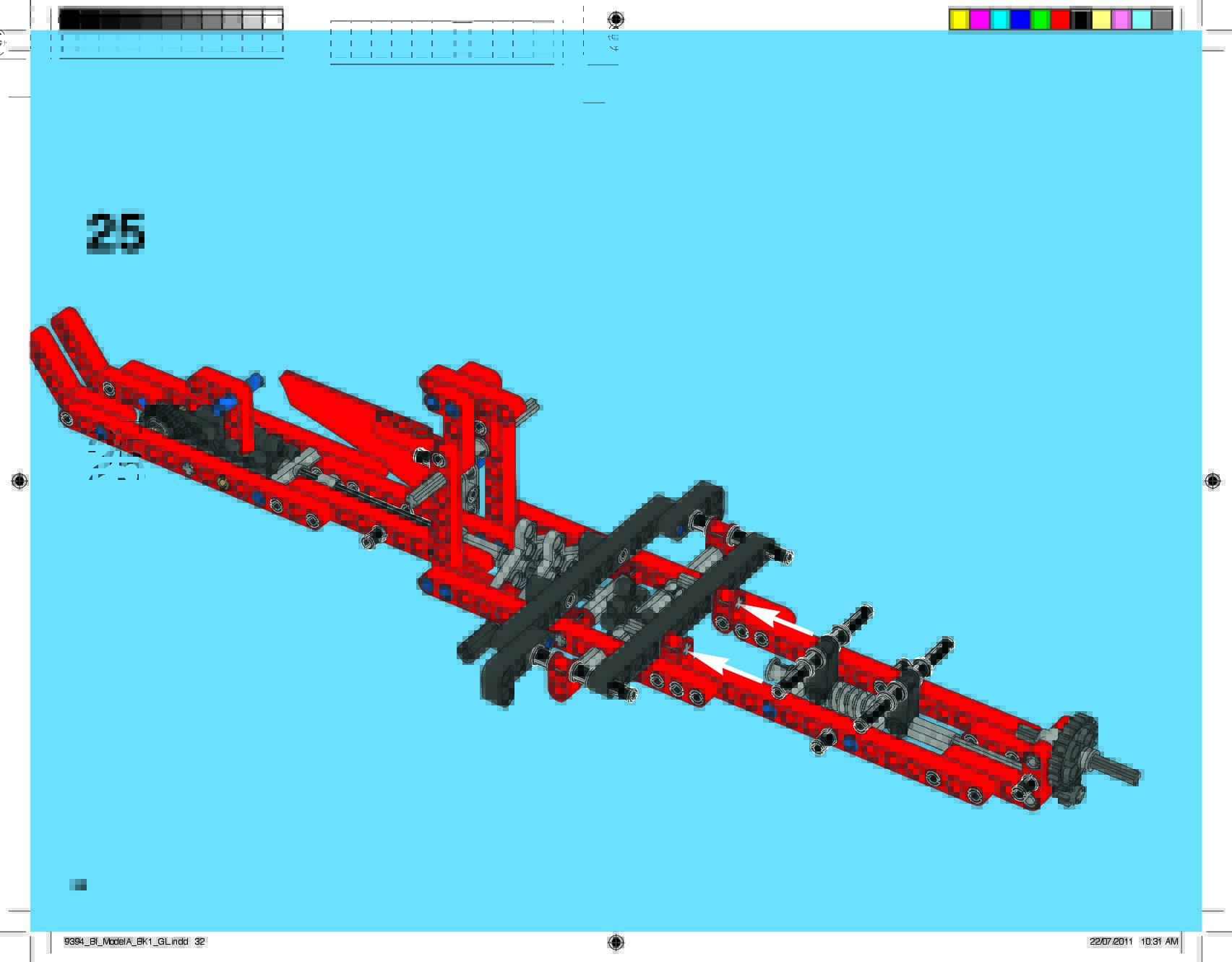Select the yellow swatch in the color bar
This screenshot has width=1232, height=962.
(959, 20)
